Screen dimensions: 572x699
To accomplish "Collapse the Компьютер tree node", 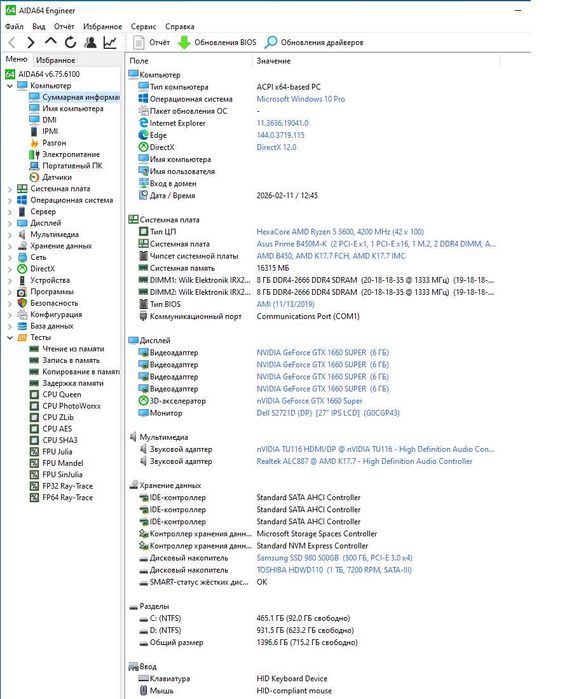I will [10, 86].
